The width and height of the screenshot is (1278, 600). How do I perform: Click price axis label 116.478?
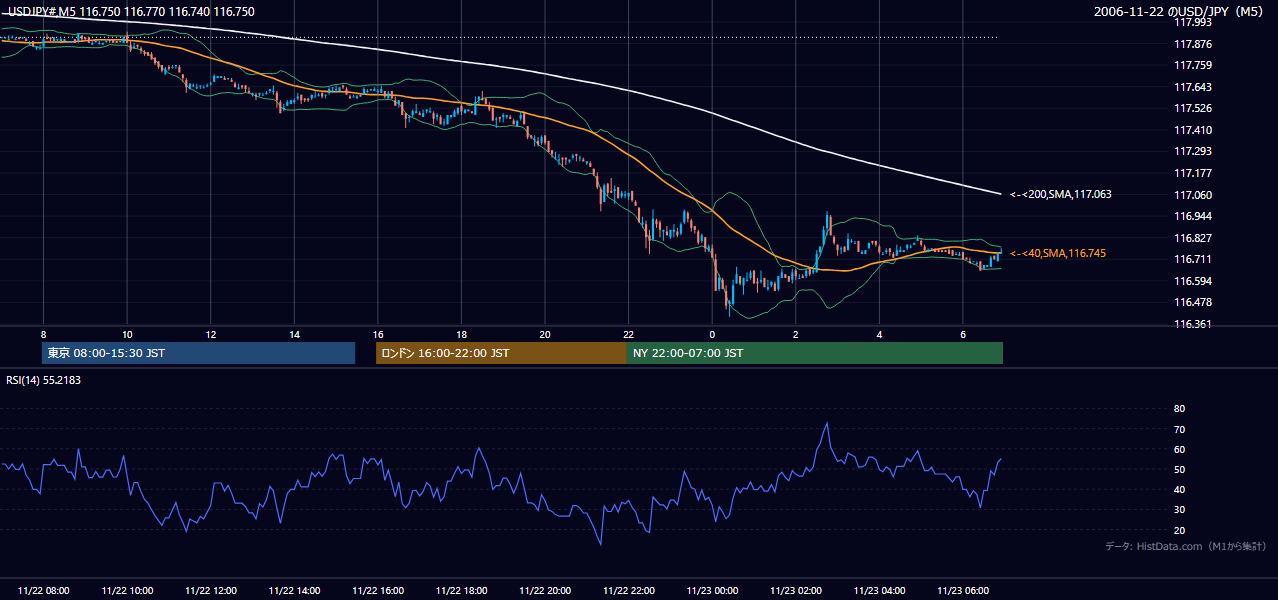tap(1192, 302)
